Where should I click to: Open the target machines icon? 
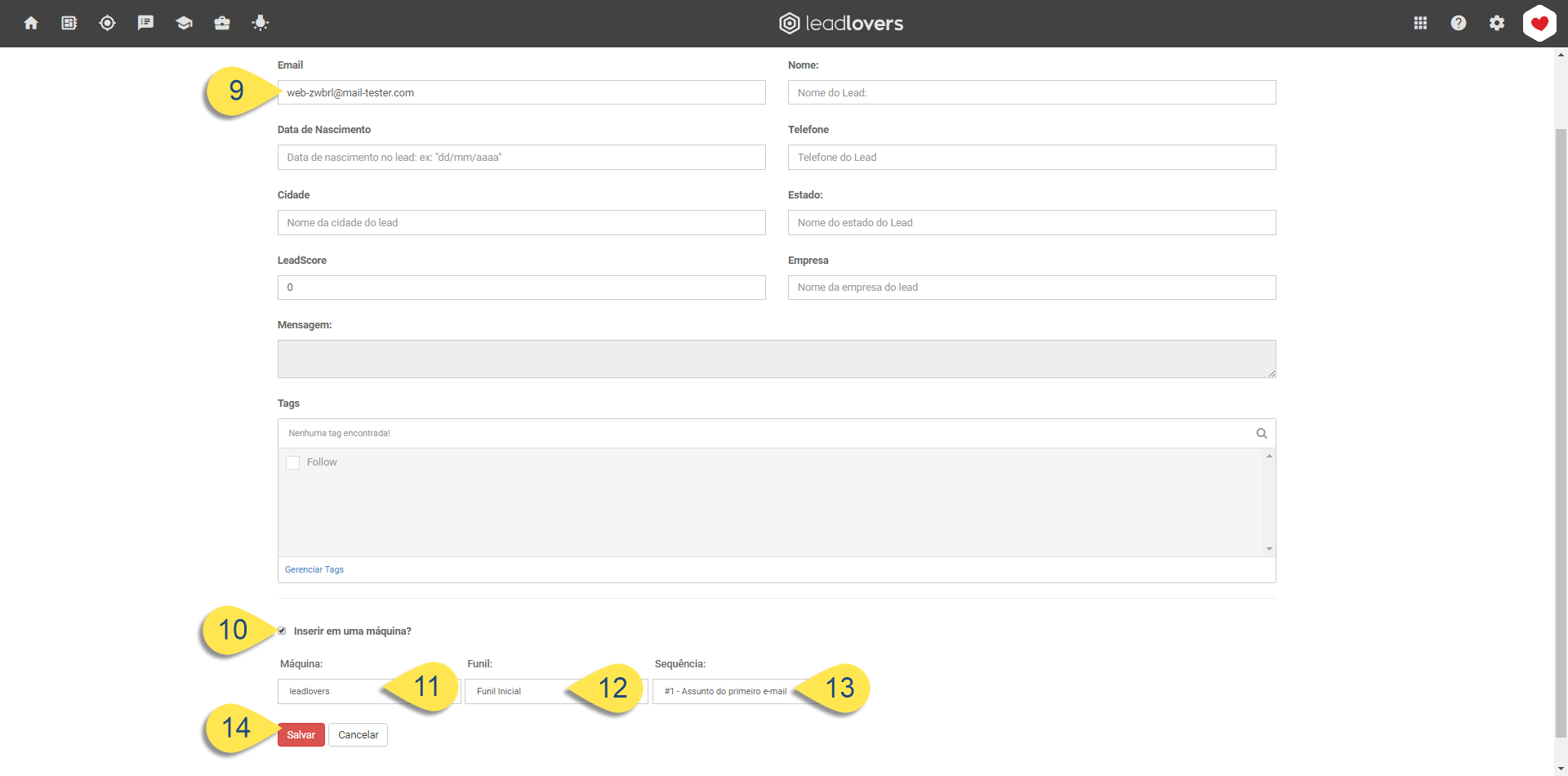(107, 23)
